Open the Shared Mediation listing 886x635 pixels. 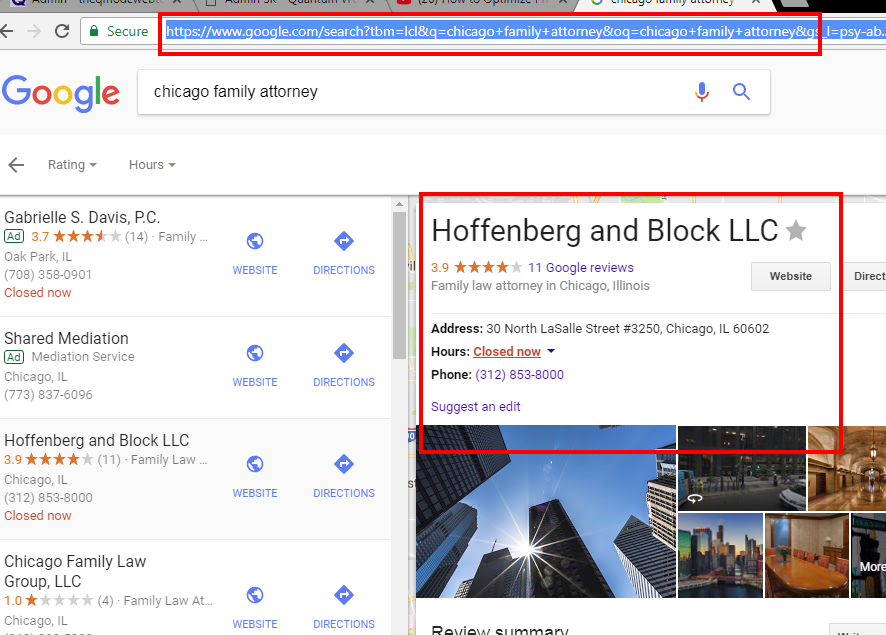point(66,338)
